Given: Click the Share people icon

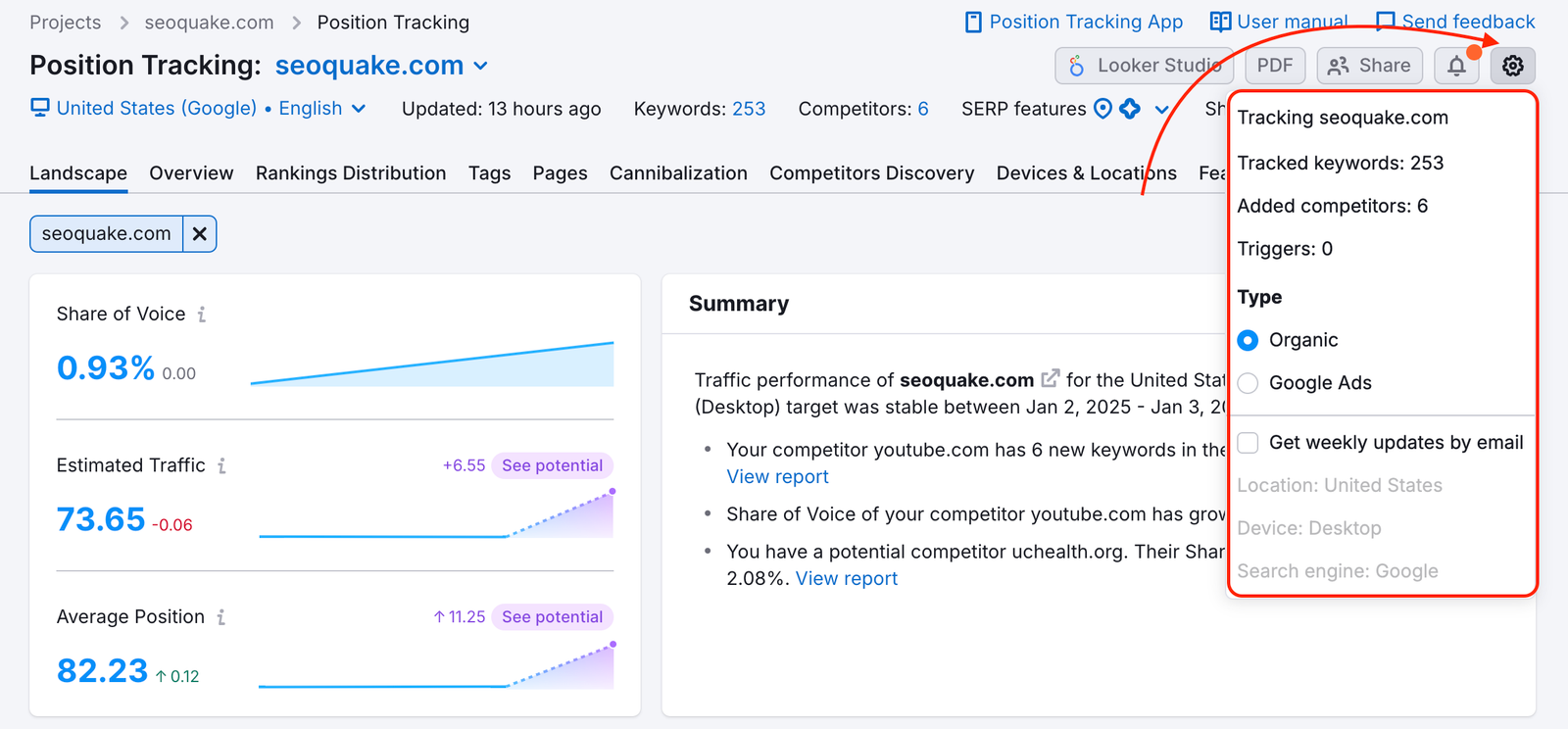Looking at the screenshot, I should [1339, 66].
